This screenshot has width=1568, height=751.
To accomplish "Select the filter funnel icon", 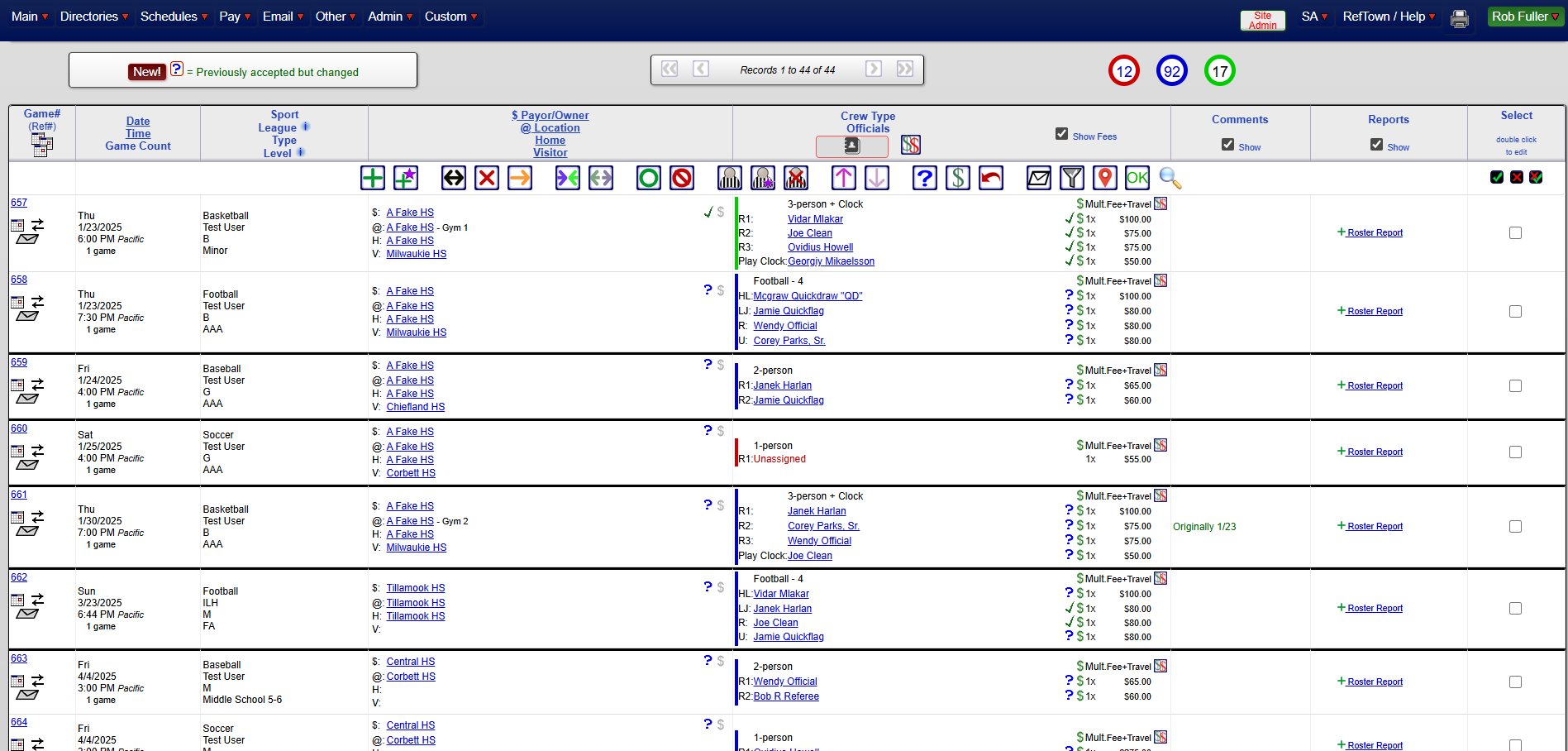I will [1071, 177].
